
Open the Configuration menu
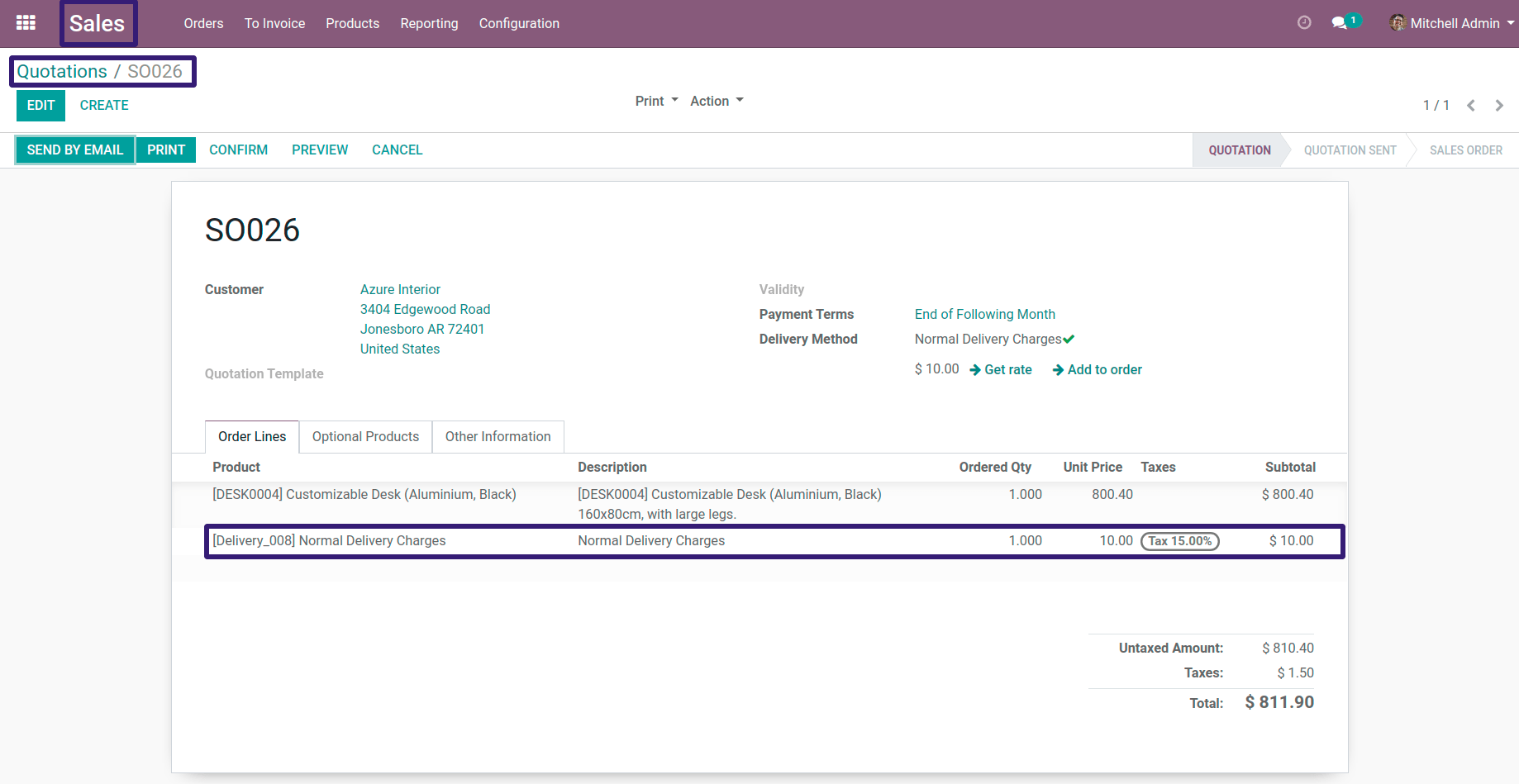pyautogui.click(x=519, y=23)
